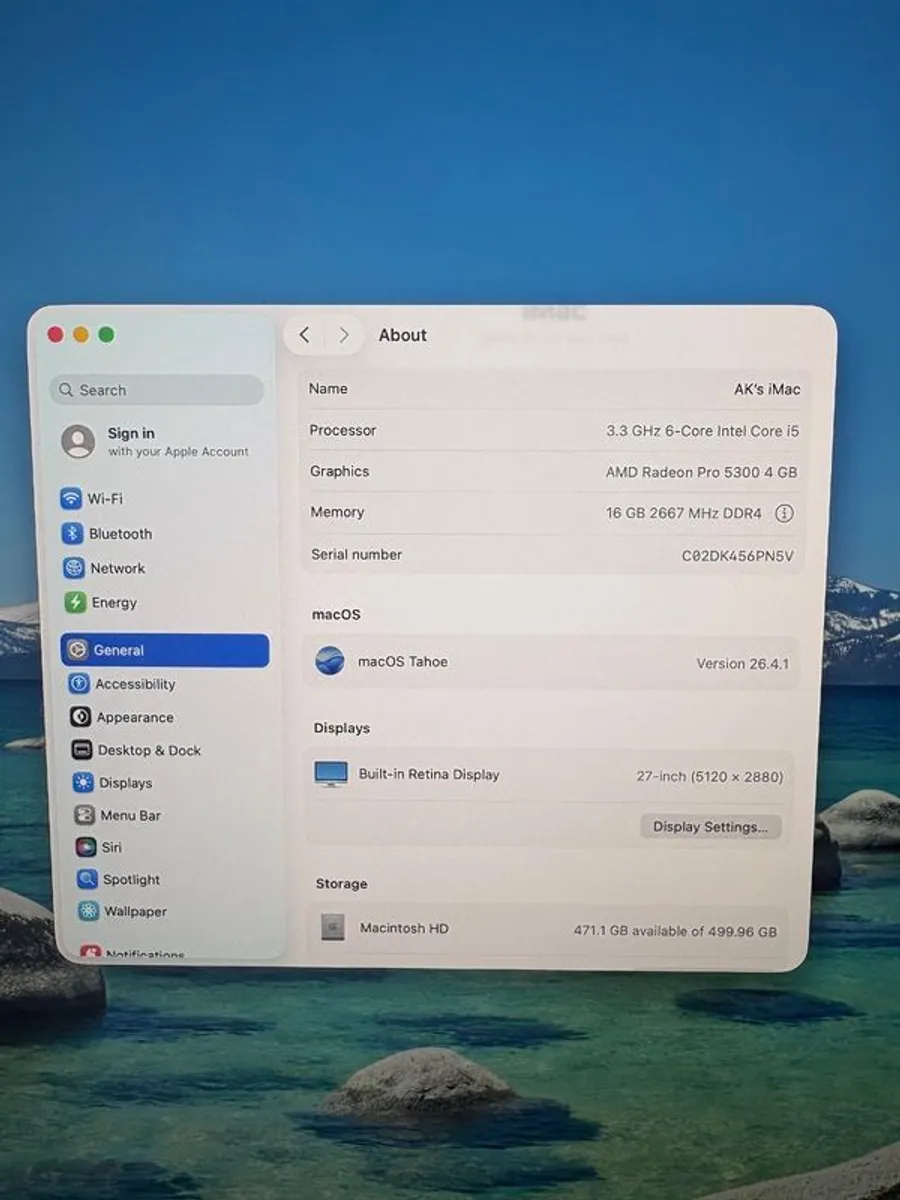The image size is (900, 1200).
Task: Focus the Search field
Action: 156,390
